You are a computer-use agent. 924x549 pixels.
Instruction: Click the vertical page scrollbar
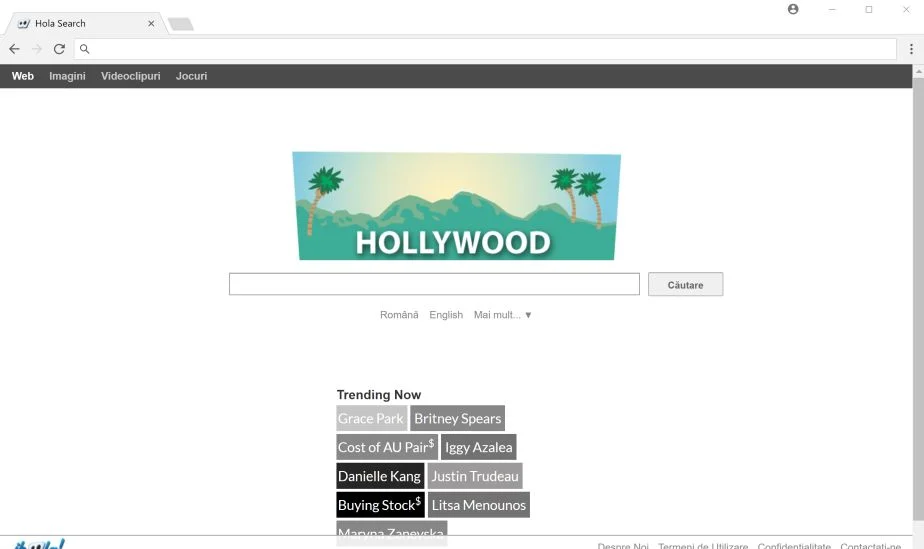(918, 299)
